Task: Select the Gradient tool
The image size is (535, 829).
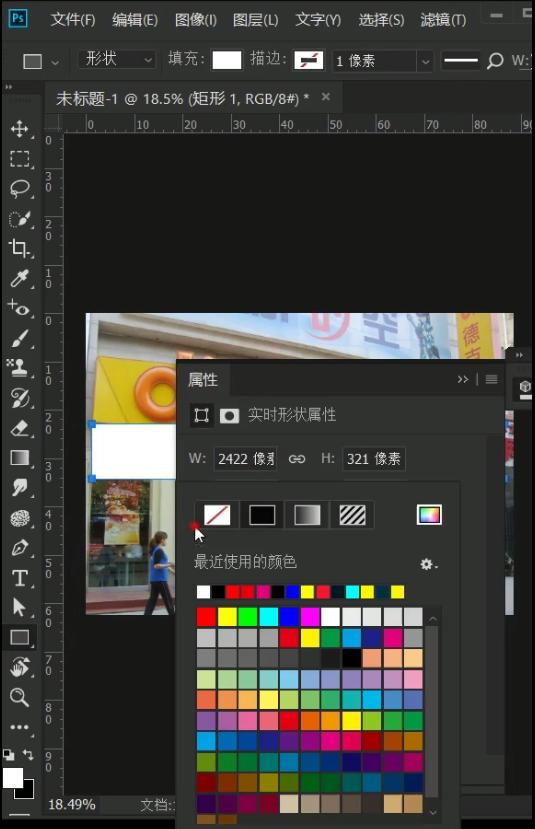Action: click(x=20, y=457)
